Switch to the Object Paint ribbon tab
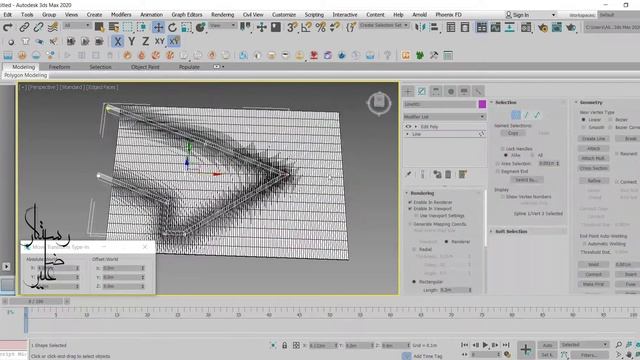 [145, 67]
